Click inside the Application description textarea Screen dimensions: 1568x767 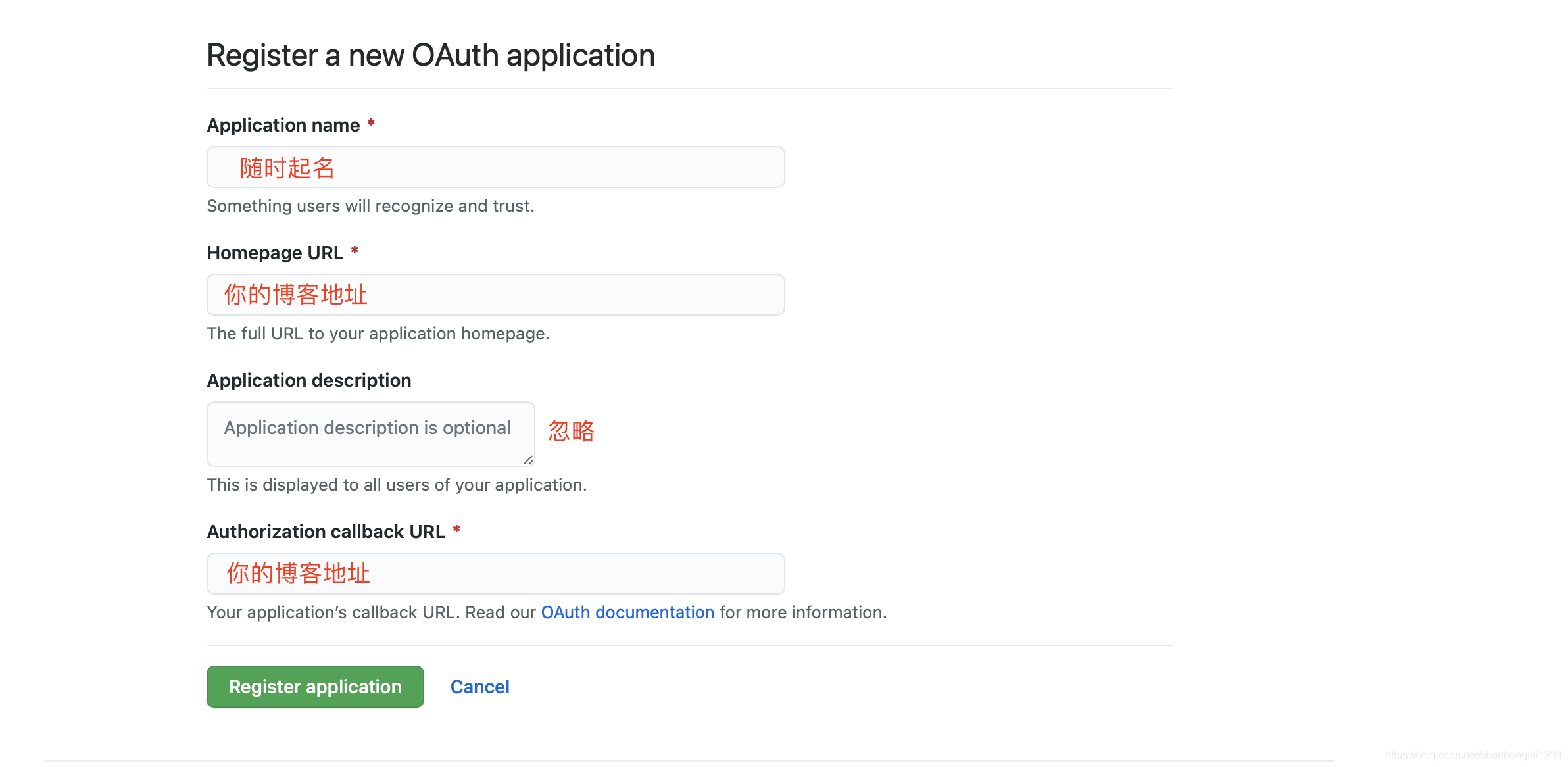point(370,434)
